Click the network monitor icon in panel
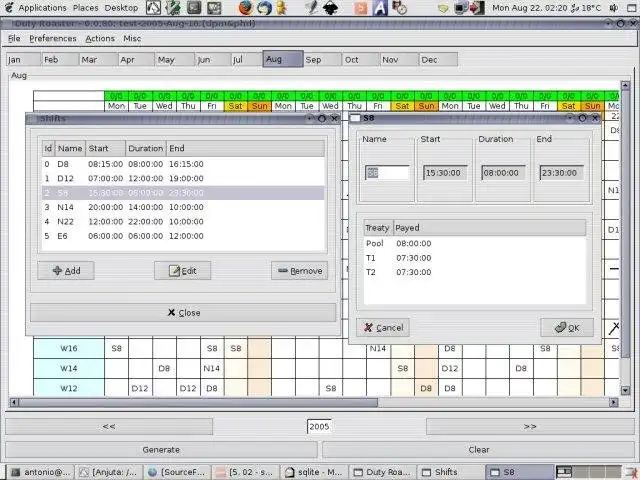The image size is (640, 480). [461, 8]
